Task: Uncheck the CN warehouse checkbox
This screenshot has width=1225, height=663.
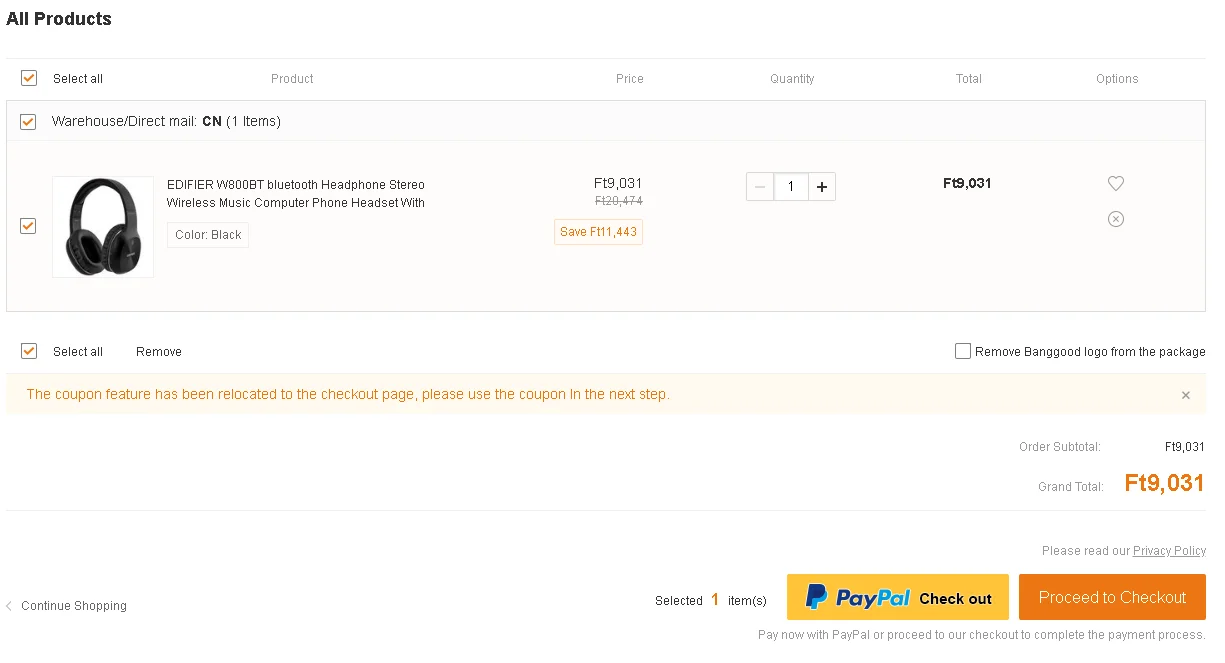Action: tap(29, 121)
